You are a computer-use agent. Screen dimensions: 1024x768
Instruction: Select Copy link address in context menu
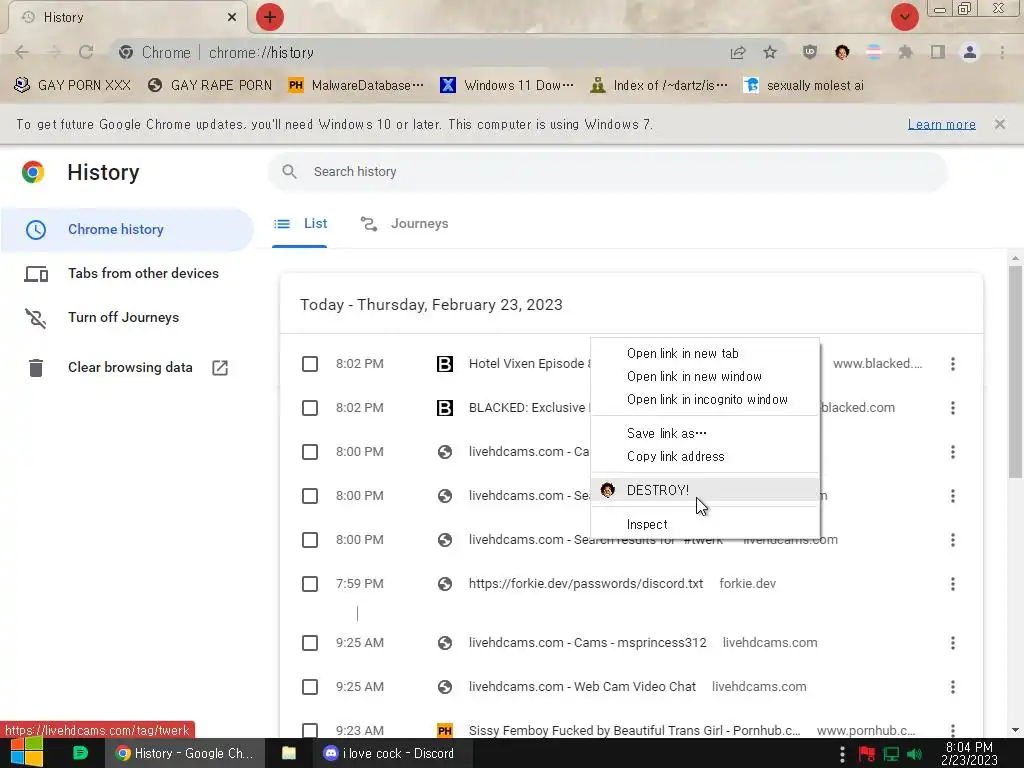(705, 456)
